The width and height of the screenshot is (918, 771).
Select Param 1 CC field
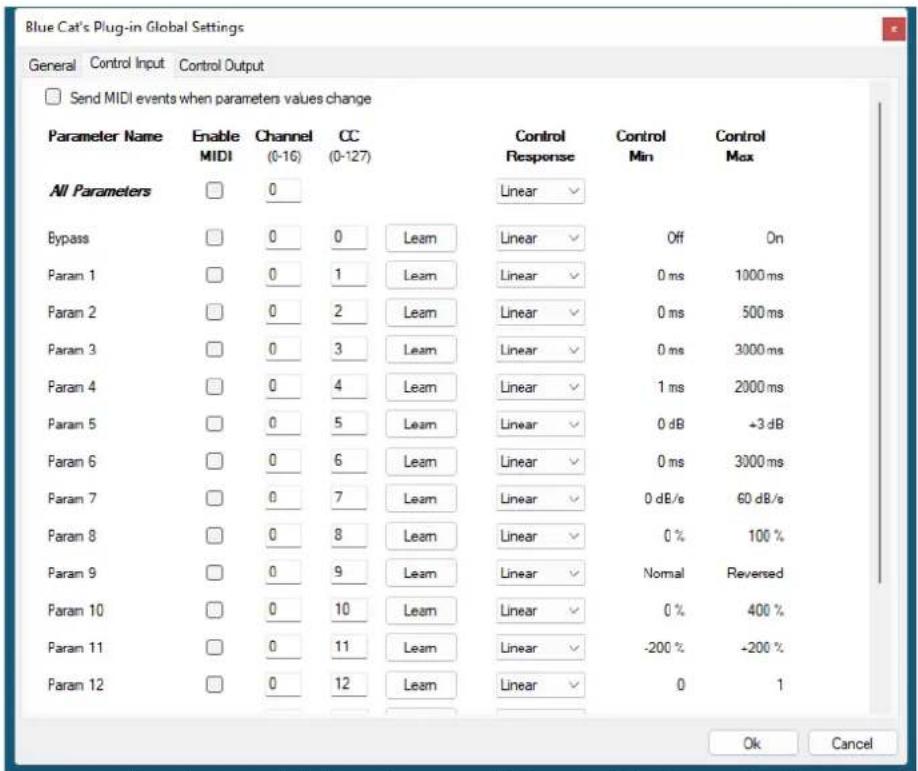[x=349, y=275]
